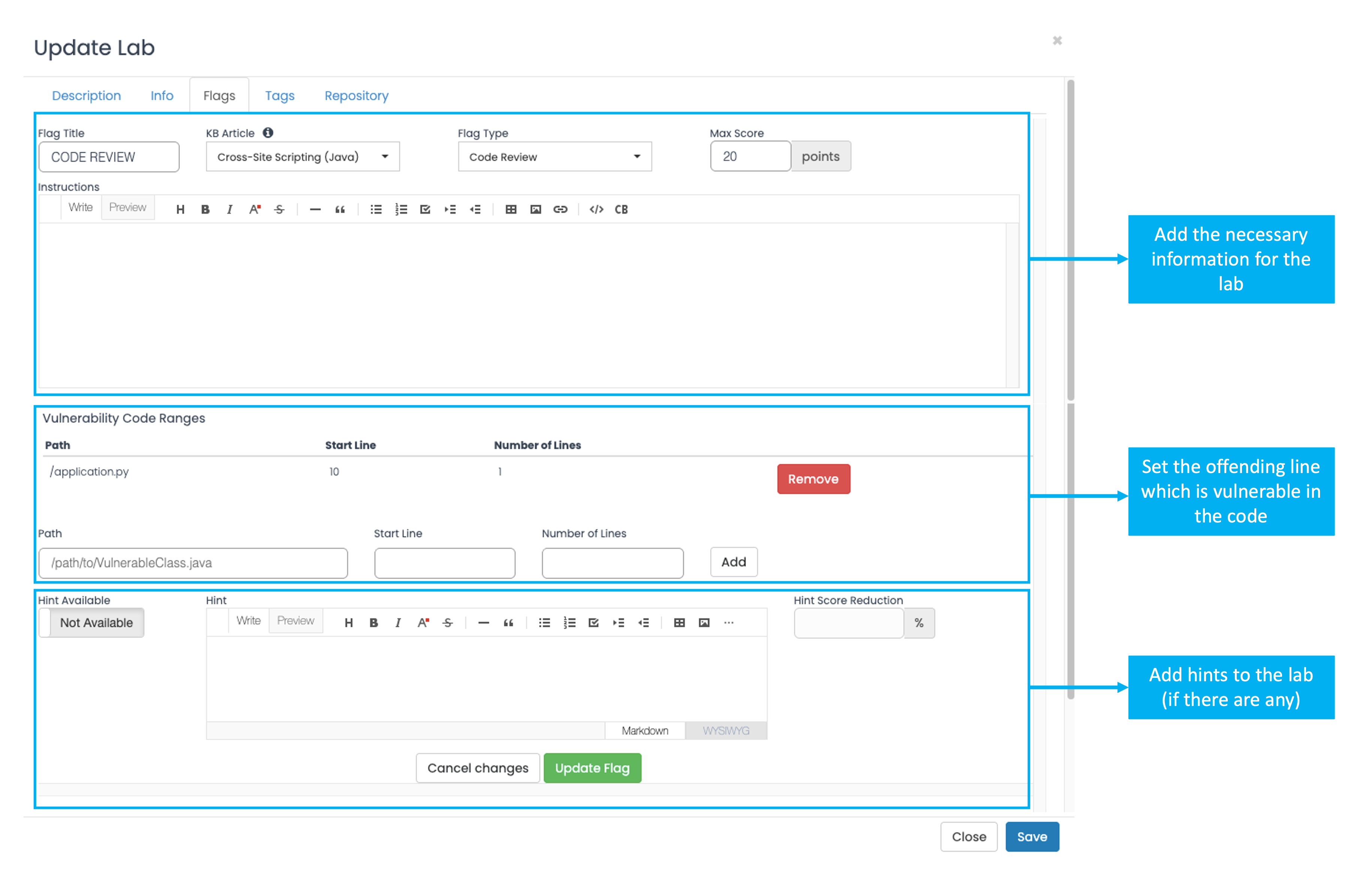Switch Hint editor to Markdown mode
The height and width of the screenshot is (882, 1372).
(x=644, y=731)
